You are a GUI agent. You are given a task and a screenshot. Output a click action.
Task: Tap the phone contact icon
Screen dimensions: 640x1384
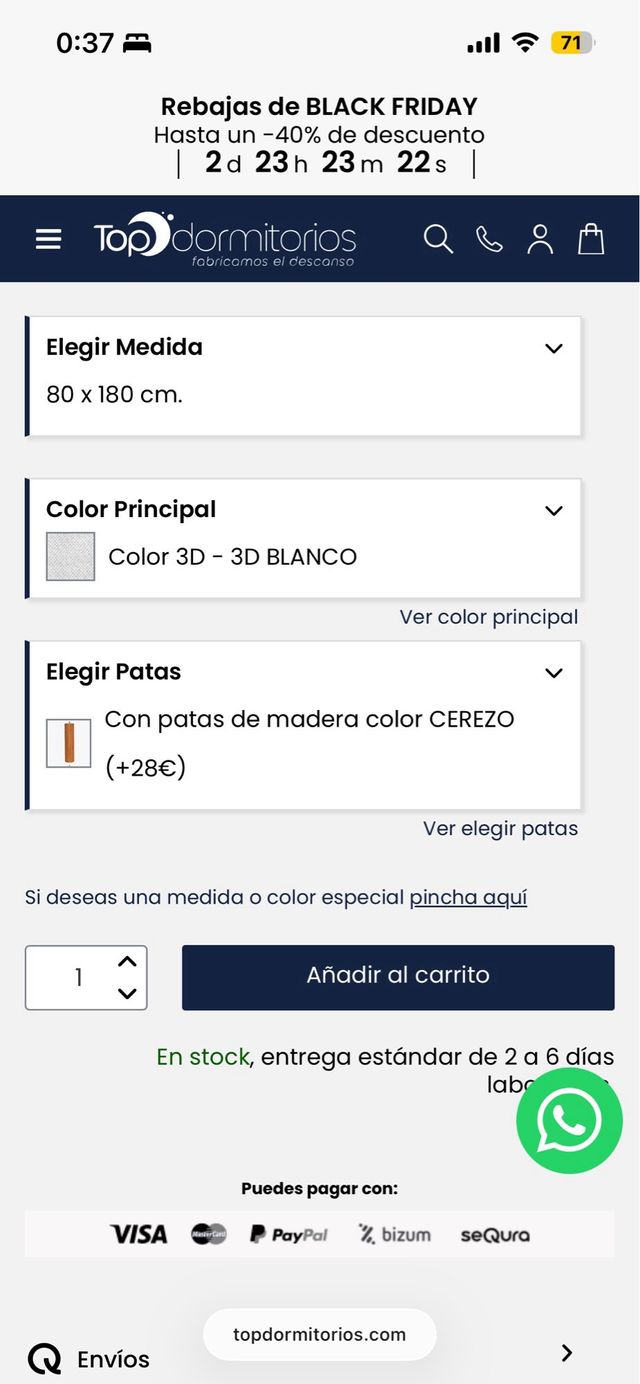(489, 239)
